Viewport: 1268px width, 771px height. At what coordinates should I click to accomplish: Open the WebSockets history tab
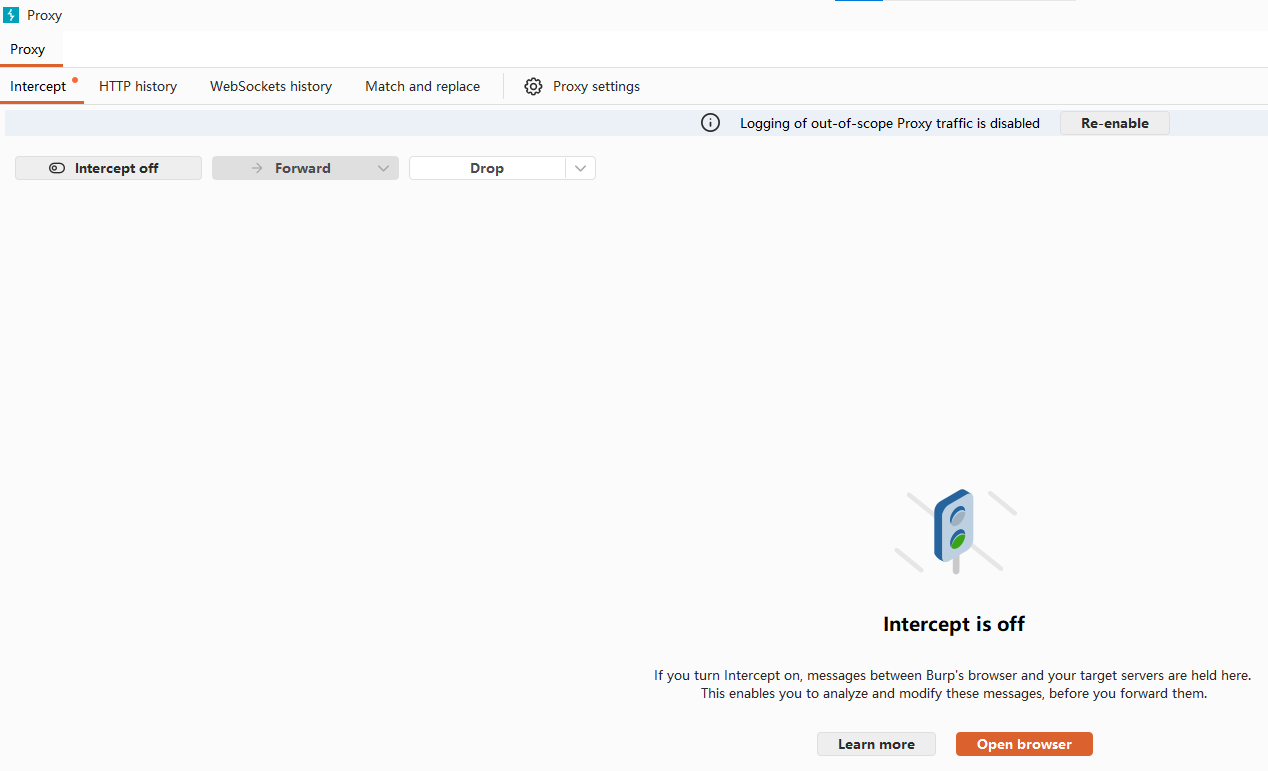tap(271, 87)
